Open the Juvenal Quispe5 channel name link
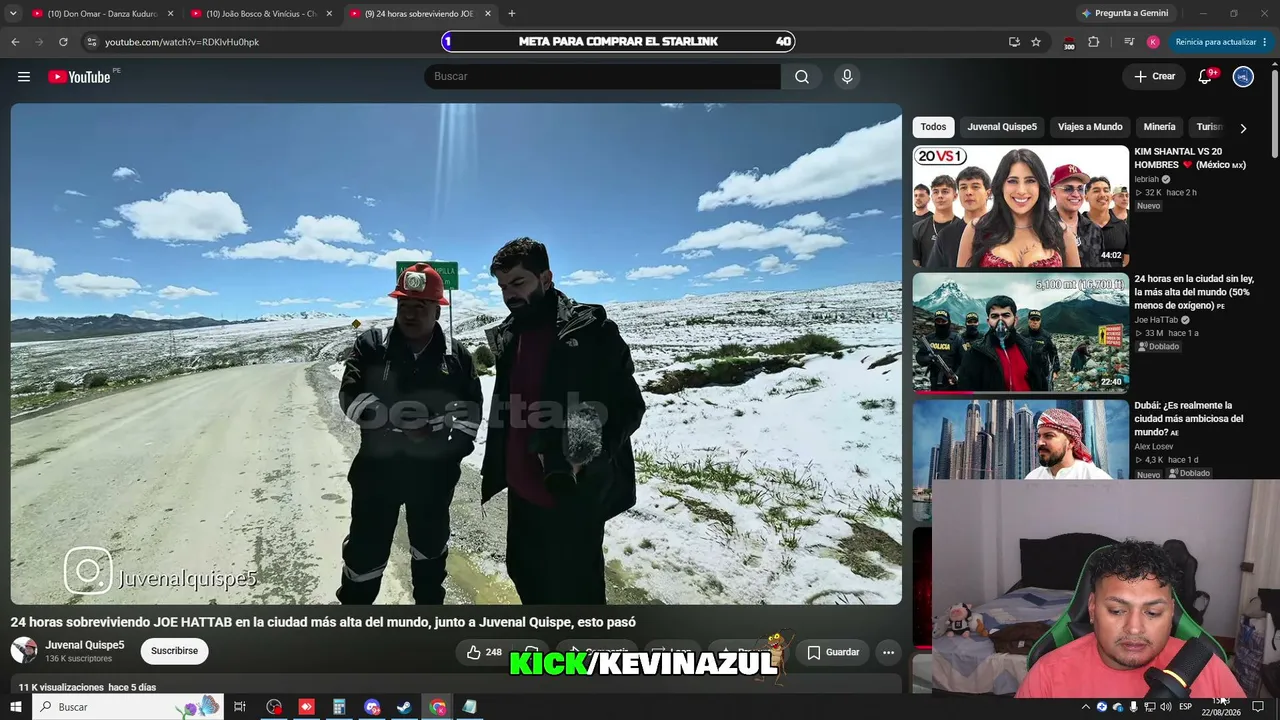The width and height of the screenshot is (1280, 720). click(85, 645)
